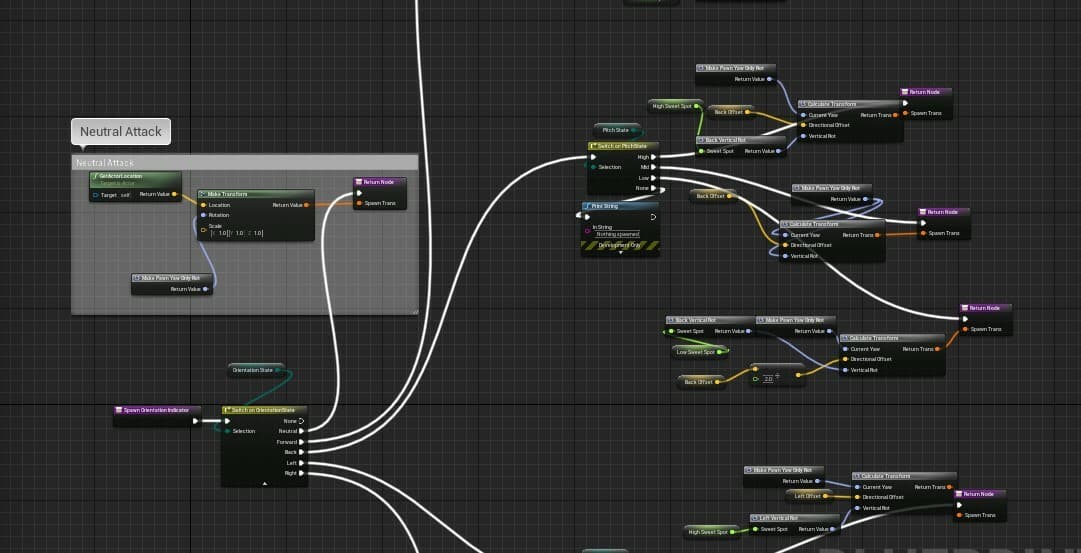Select the Orientation State variable node

(x=256, y=370)
